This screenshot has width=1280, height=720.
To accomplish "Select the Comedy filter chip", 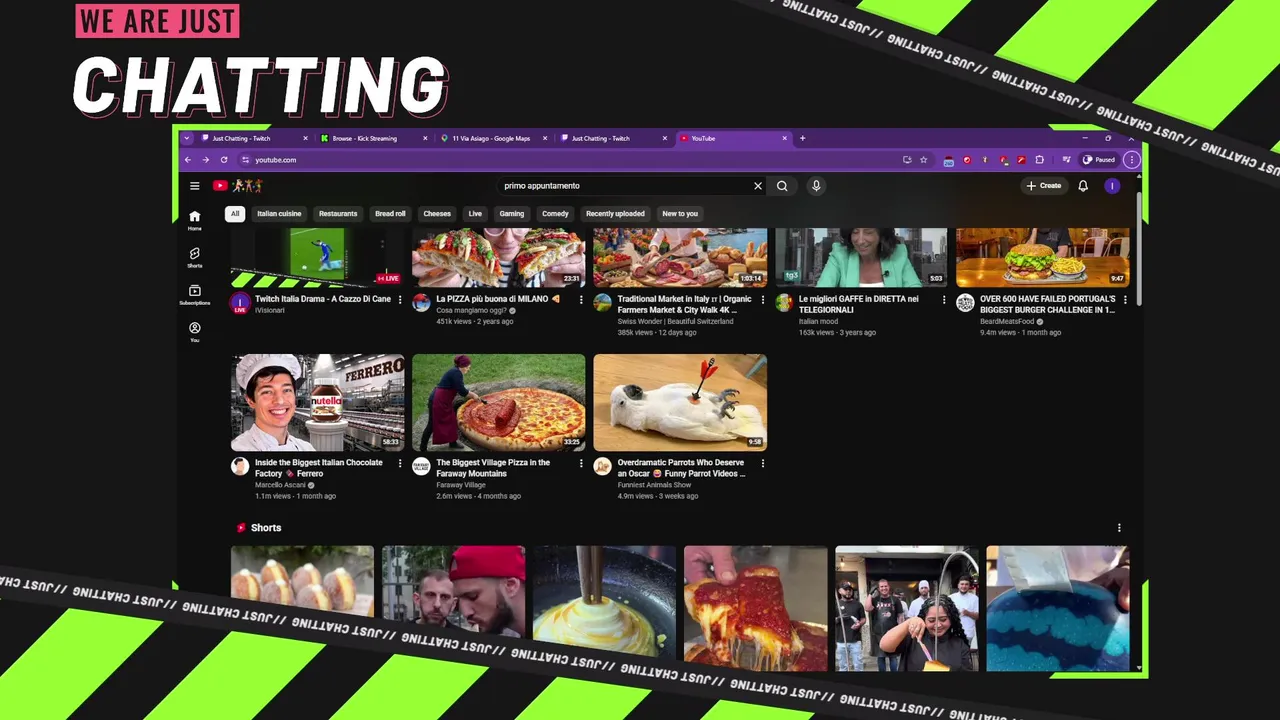I will click(x=555, y=213).
